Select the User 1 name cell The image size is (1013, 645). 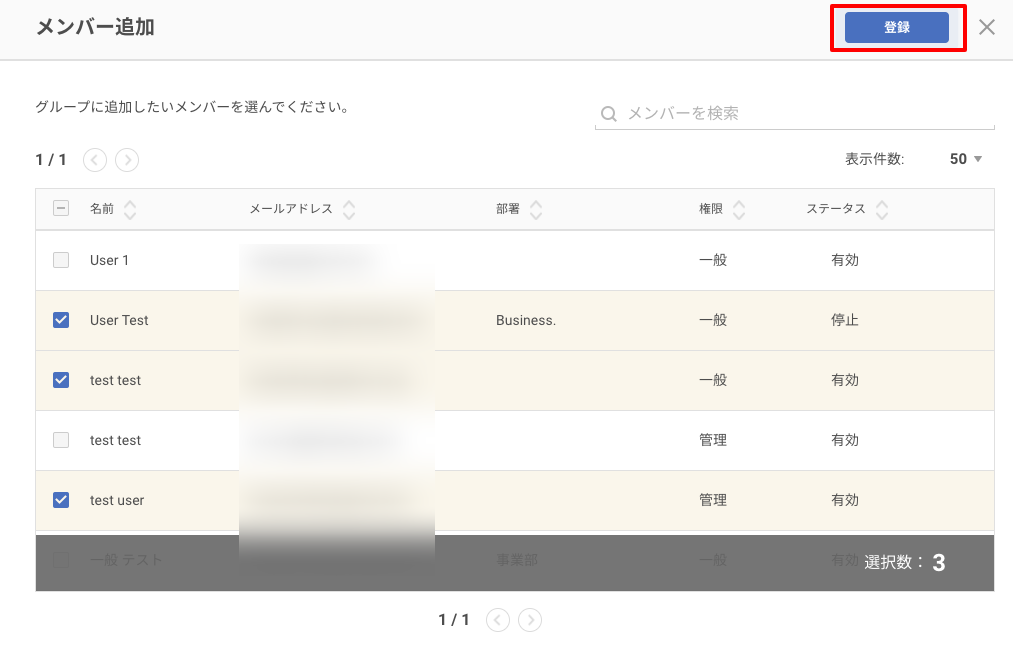(x=109, y=260)
